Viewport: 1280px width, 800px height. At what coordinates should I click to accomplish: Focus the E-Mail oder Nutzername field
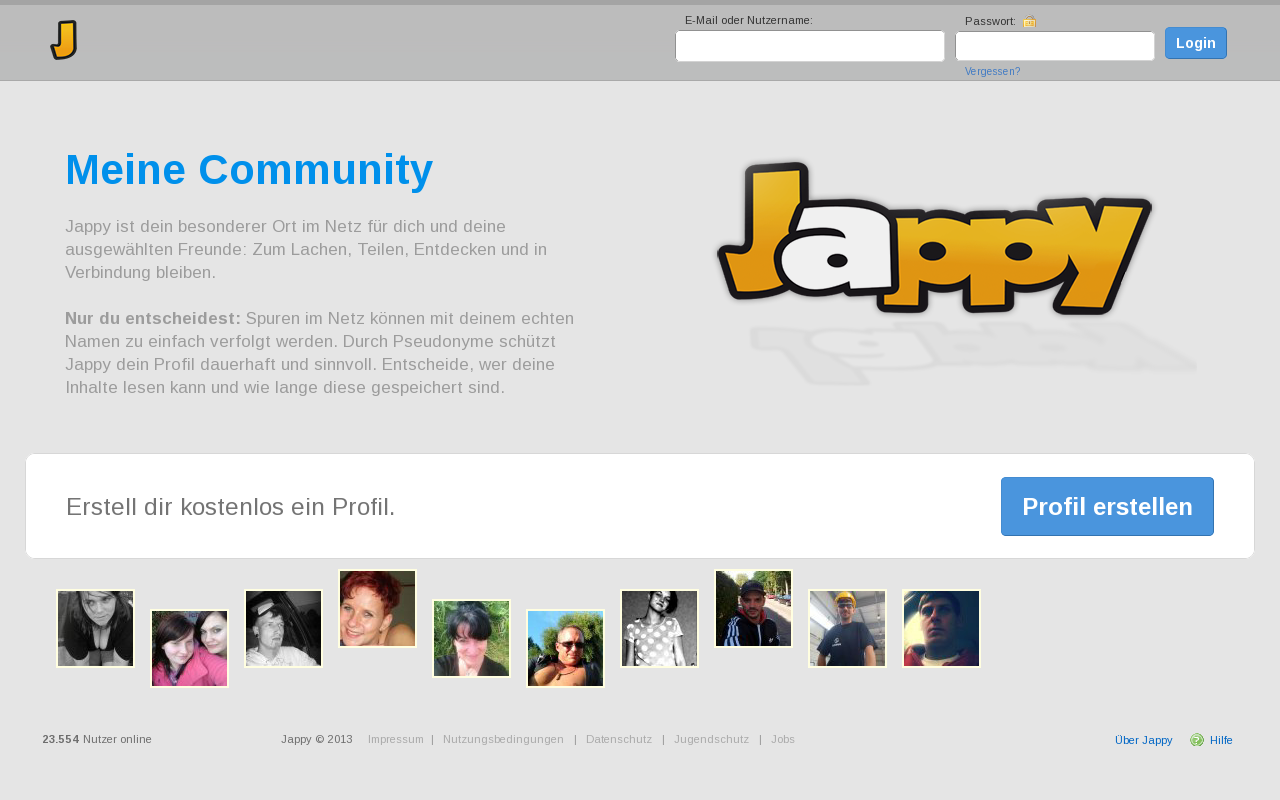(x=810, y=46)
